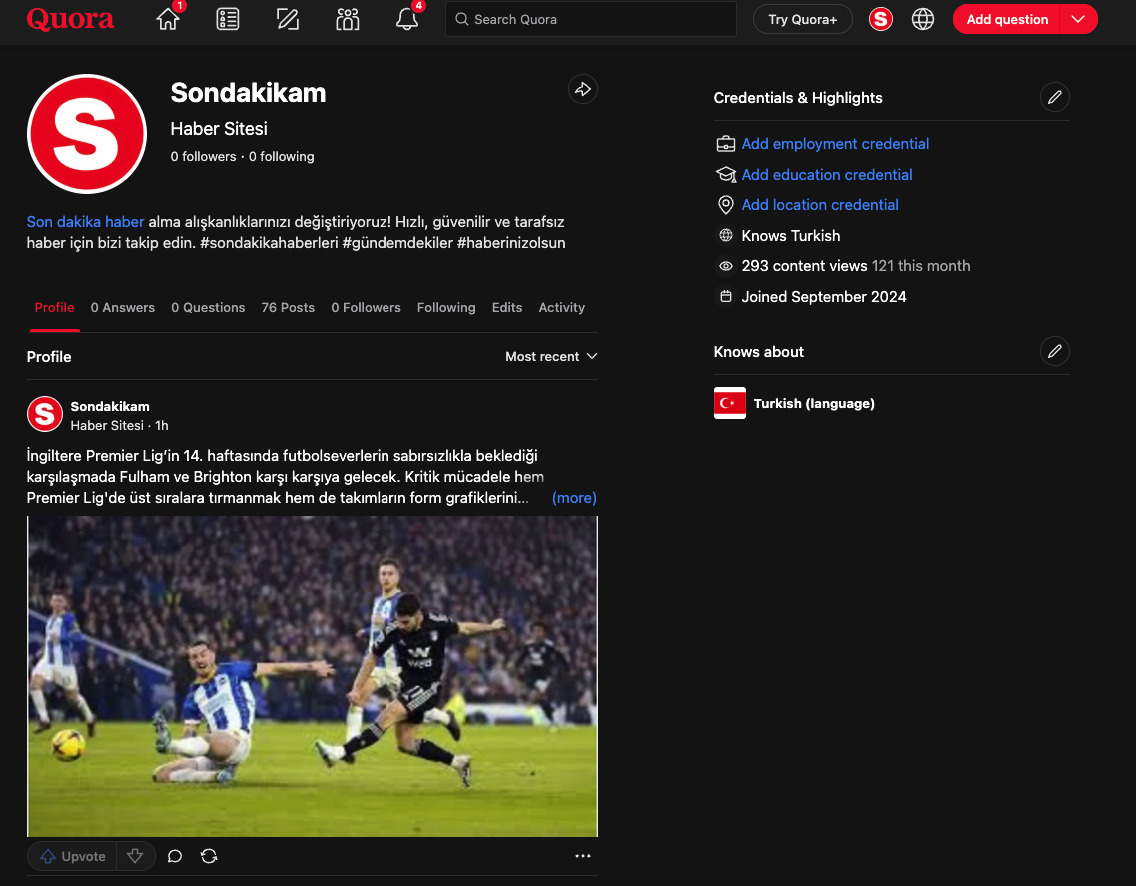This screenshot has height=886, width=1136.
Task: Expand the Add question dropdown chevron
Action: pos(1078,19)
